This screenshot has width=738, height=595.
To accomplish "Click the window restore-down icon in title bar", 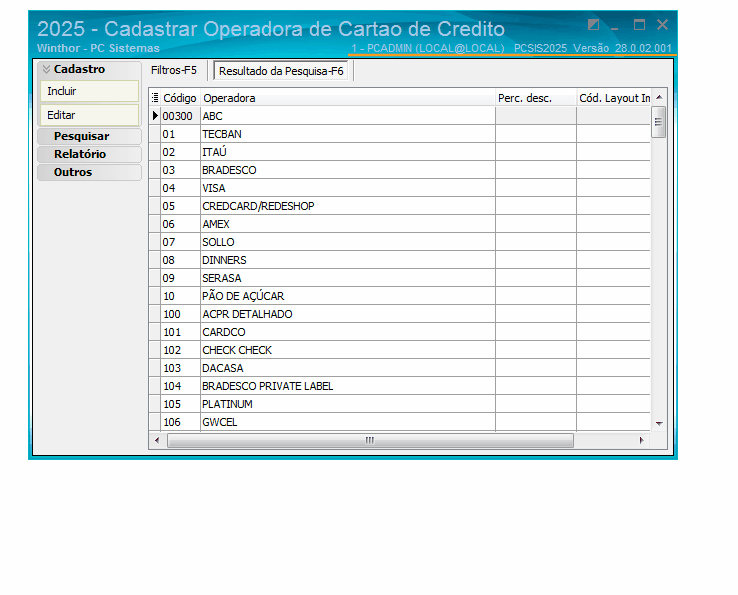I will pos(594,24).
